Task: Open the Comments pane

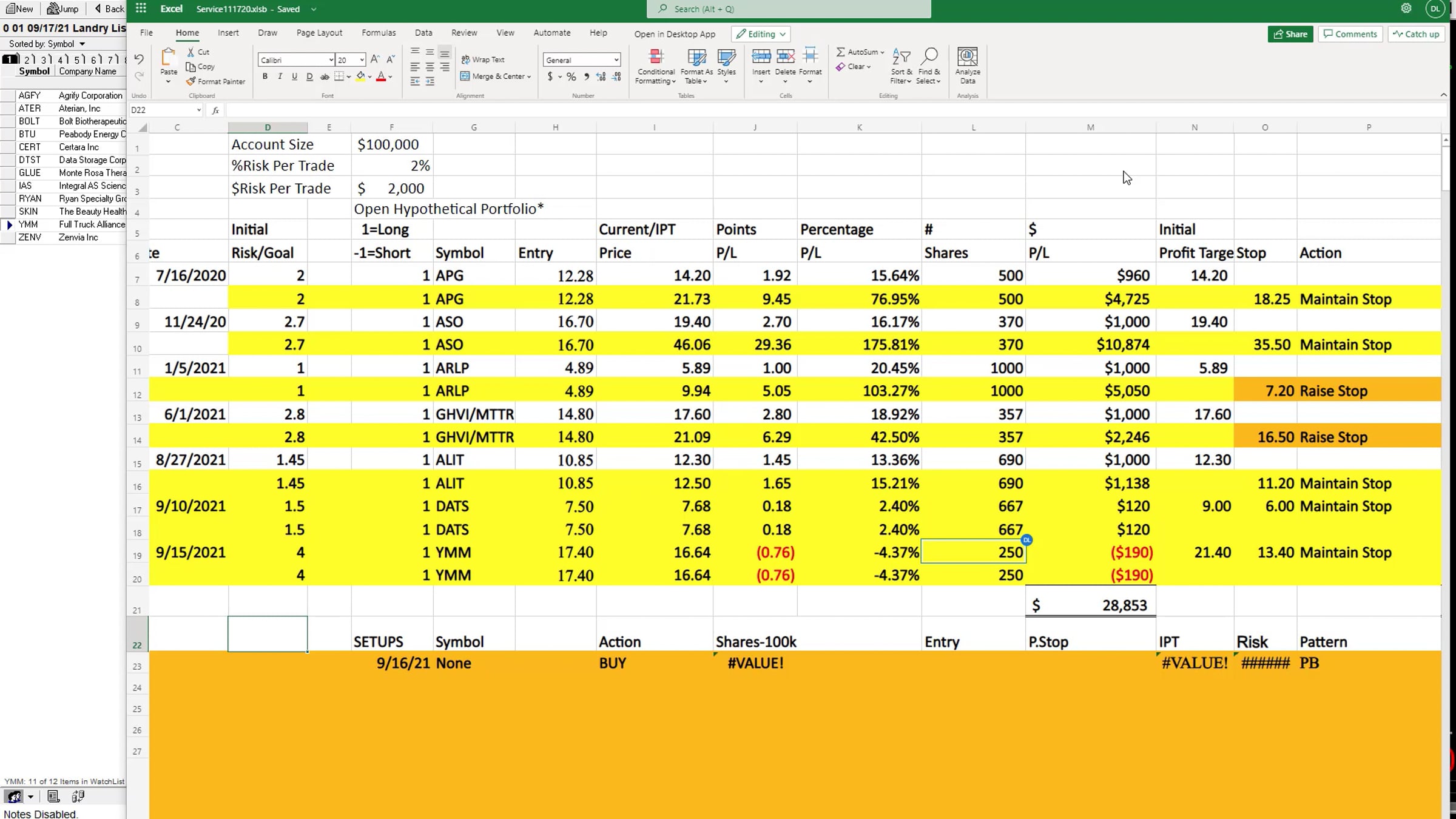Action: tap(1350, 34)
